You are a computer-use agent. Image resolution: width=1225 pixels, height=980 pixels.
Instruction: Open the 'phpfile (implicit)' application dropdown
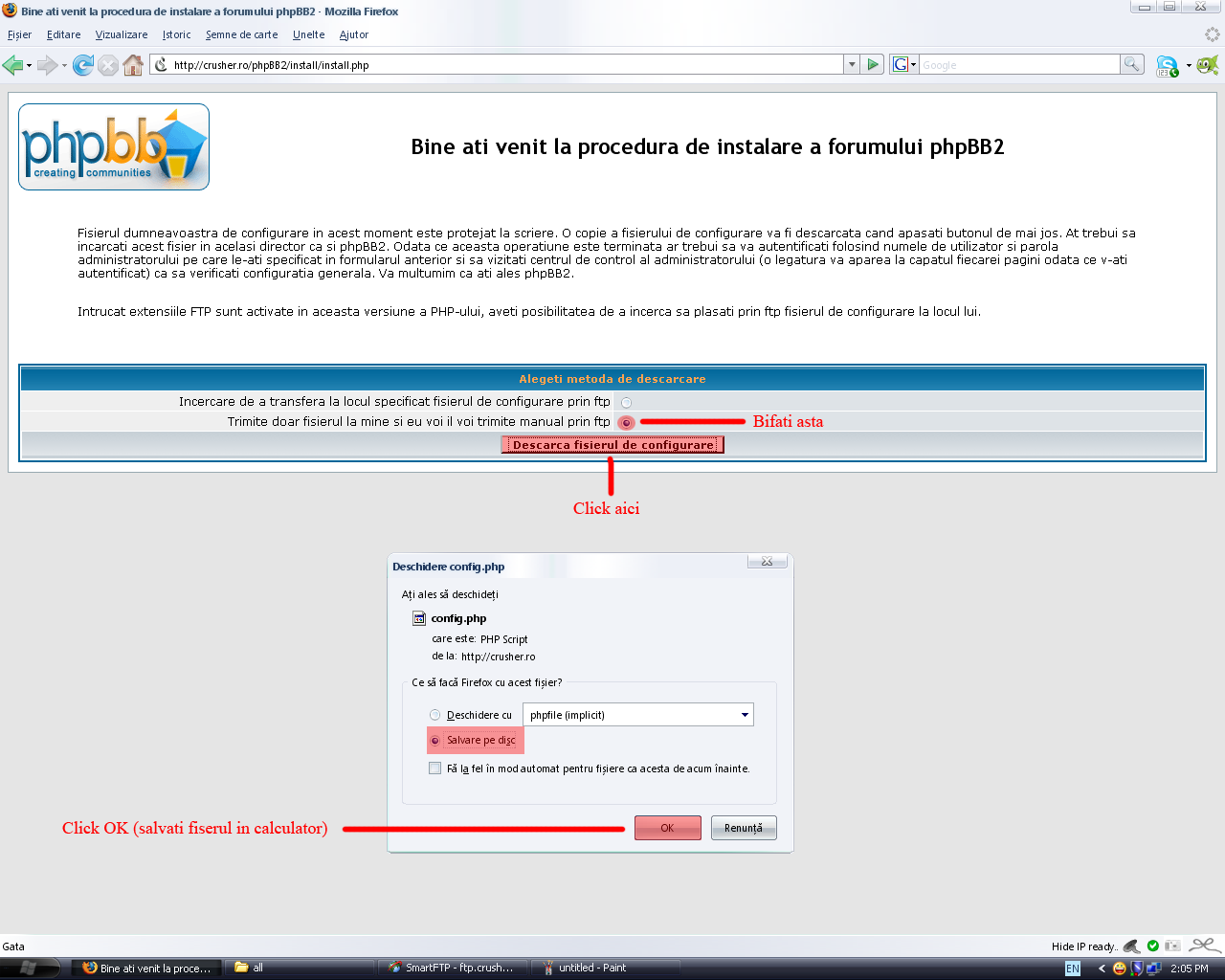click(x=638, y=715)
